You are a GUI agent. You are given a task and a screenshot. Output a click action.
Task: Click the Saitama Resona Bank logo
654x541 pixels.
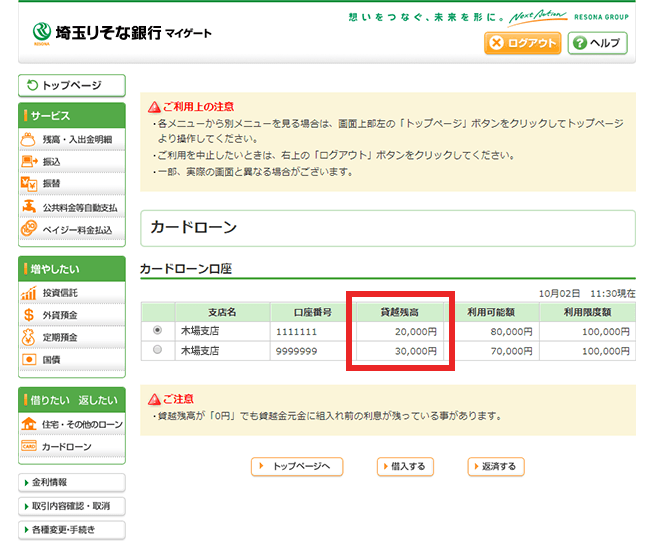(x=122, y=33)
